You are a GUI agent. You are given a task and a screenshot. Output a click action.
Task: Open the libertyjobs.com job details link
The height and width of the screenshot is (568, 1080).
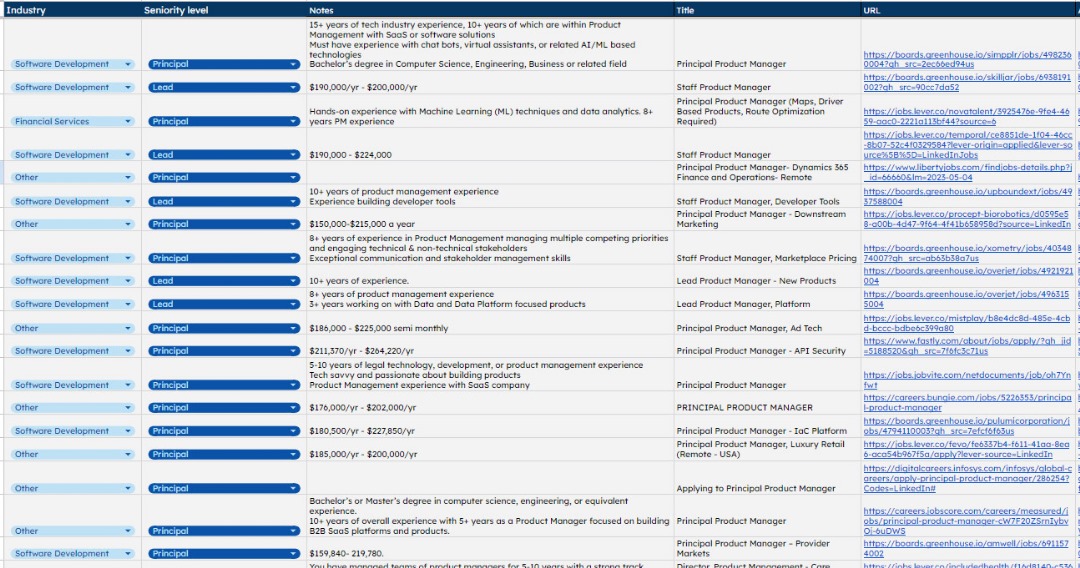coord(968,172)
